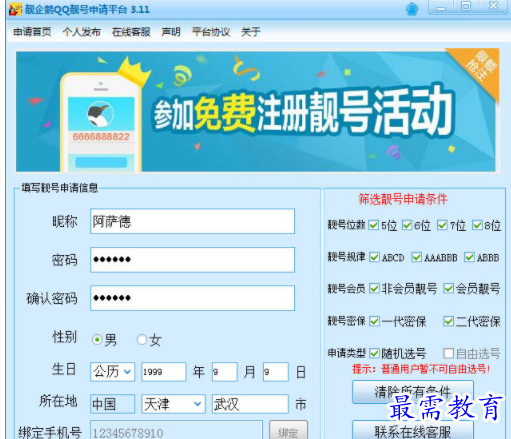Click the birth day field

pyautogui.click(x=276, y=372)
